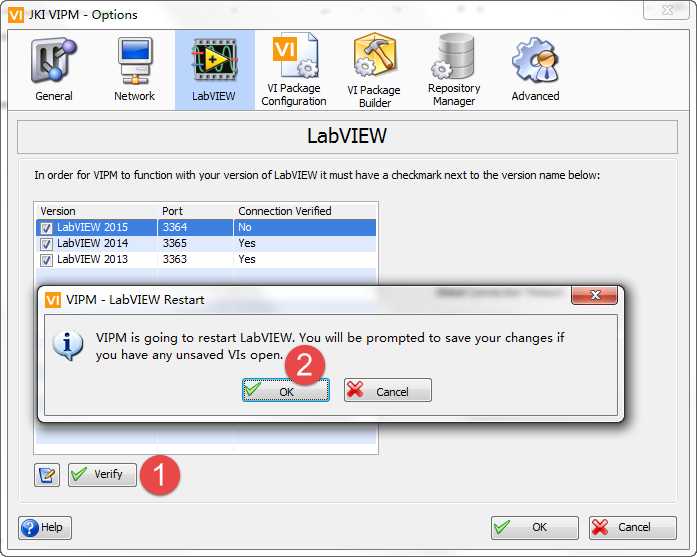Image resolution: width=697 pixels, height=557 pixels.
Task: Click the VI logo in Options title bar
Action: 16,15
